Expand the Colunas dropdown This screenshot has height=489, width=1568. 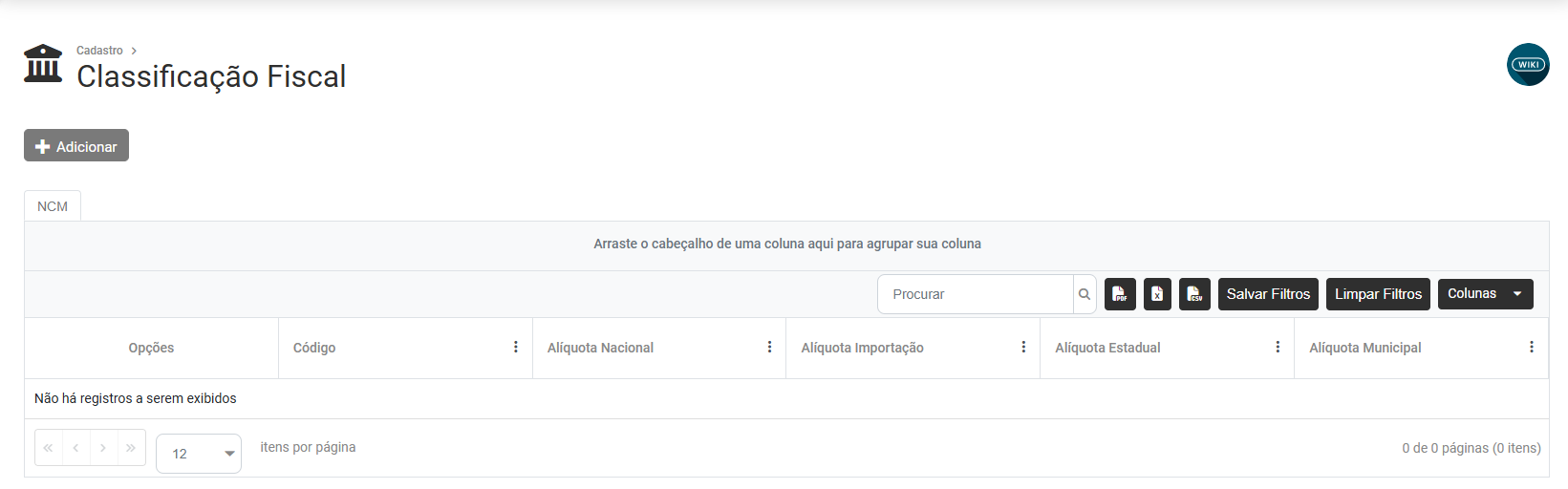(1485, 294)
